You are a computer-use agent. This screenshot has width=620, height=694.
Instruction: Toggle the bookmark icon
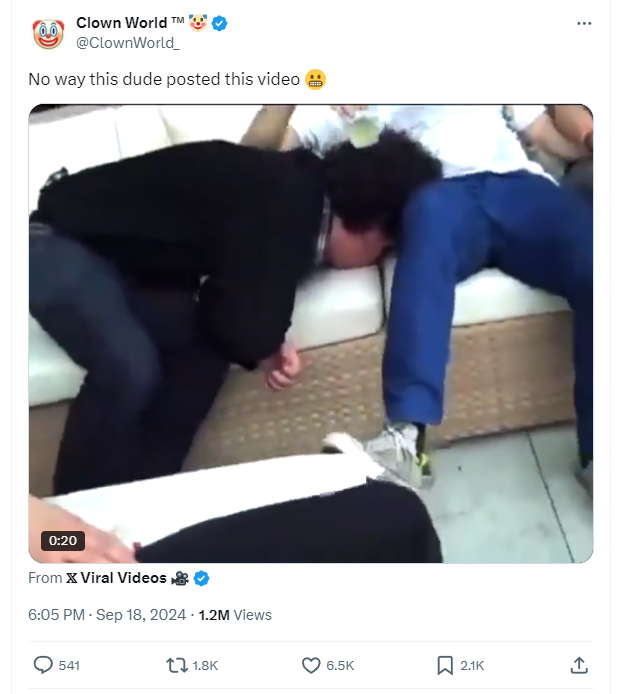445,665
